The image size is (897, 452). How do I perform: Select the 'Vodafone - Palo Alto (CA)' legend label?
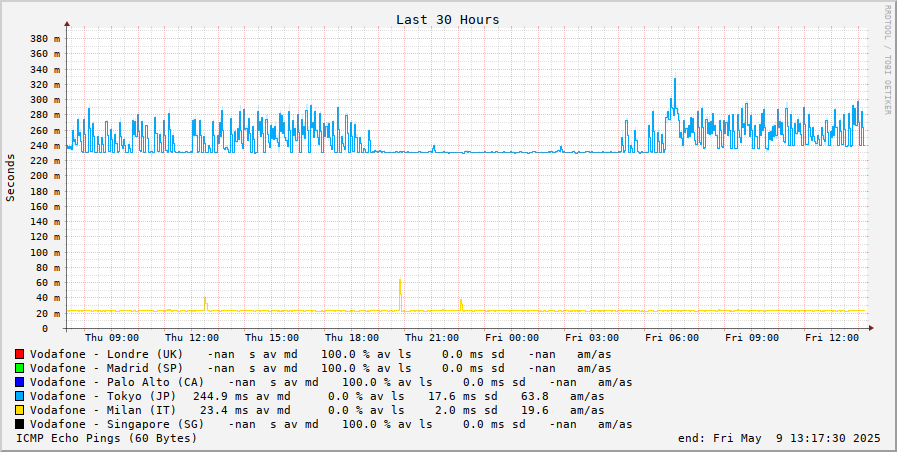pos(117,382)
